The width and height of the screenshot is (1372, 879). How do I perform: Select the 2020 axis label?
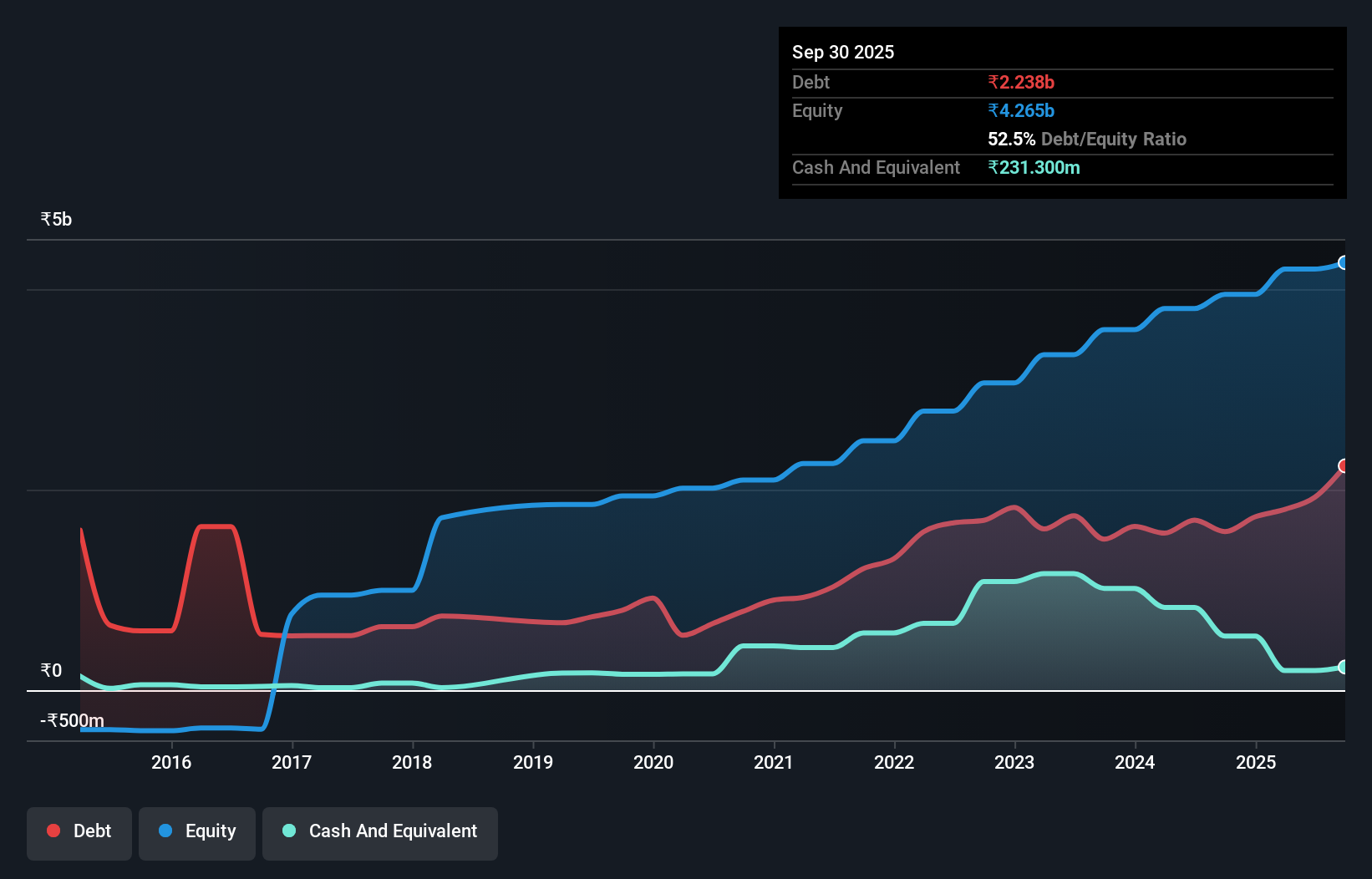[x=653, y=762]
